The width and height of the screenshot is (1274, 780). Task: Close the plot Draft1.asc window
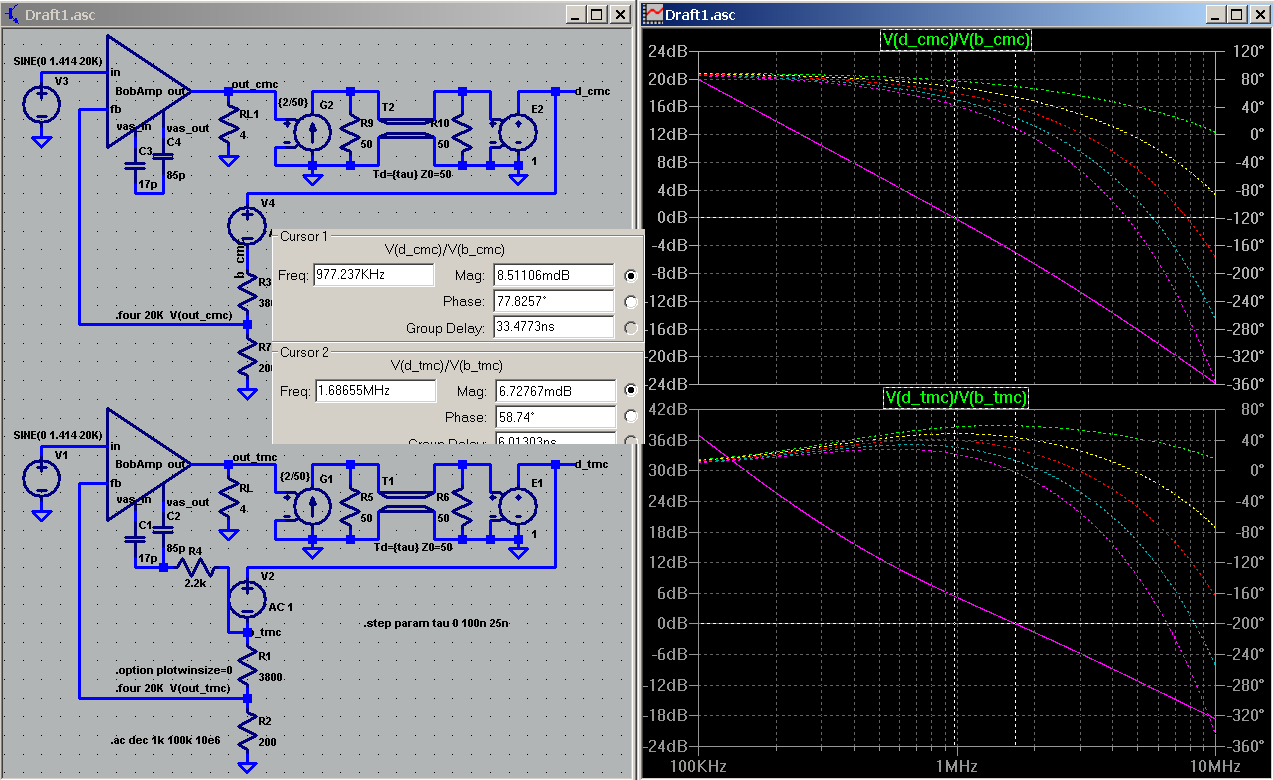[1261, 14]
